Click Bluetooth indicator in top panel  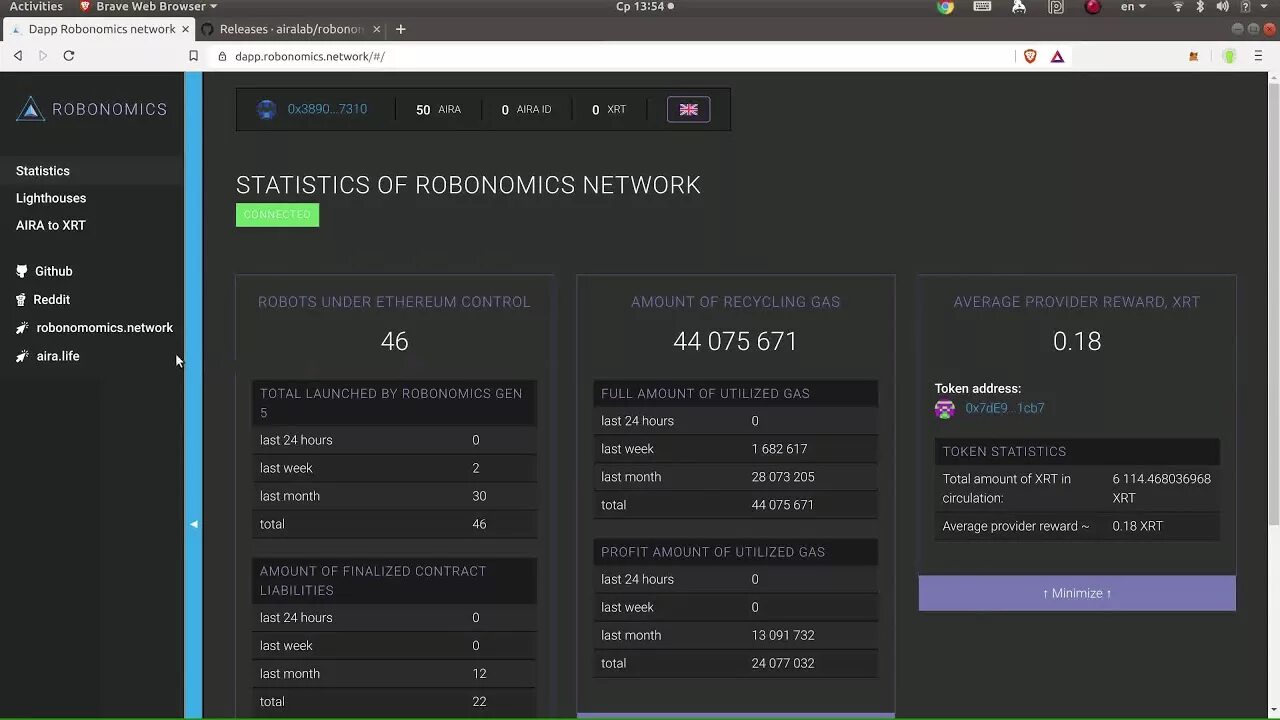click(x=1200, y=7)
